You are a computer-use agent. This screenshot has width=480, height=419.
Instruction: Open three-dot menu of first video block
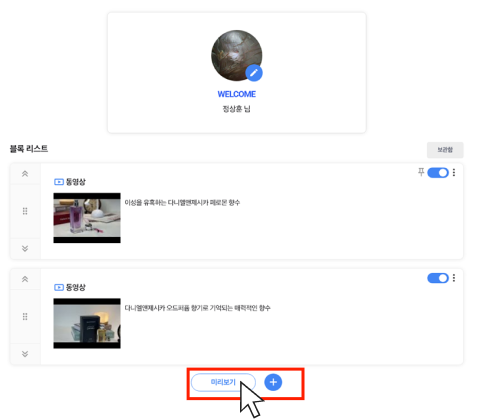coord(454,172)
